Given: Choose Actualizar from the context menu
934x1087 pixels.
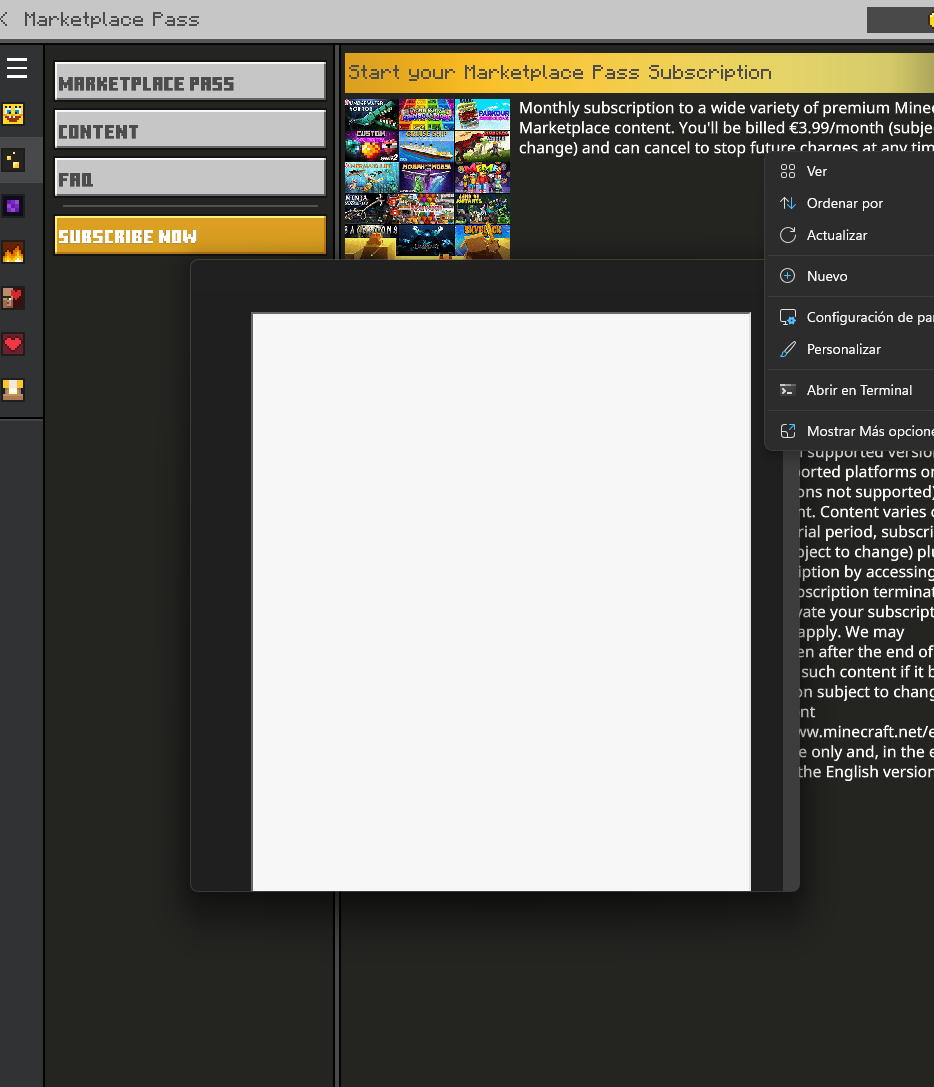Looking at the screenshot, I should click(851, 235).
